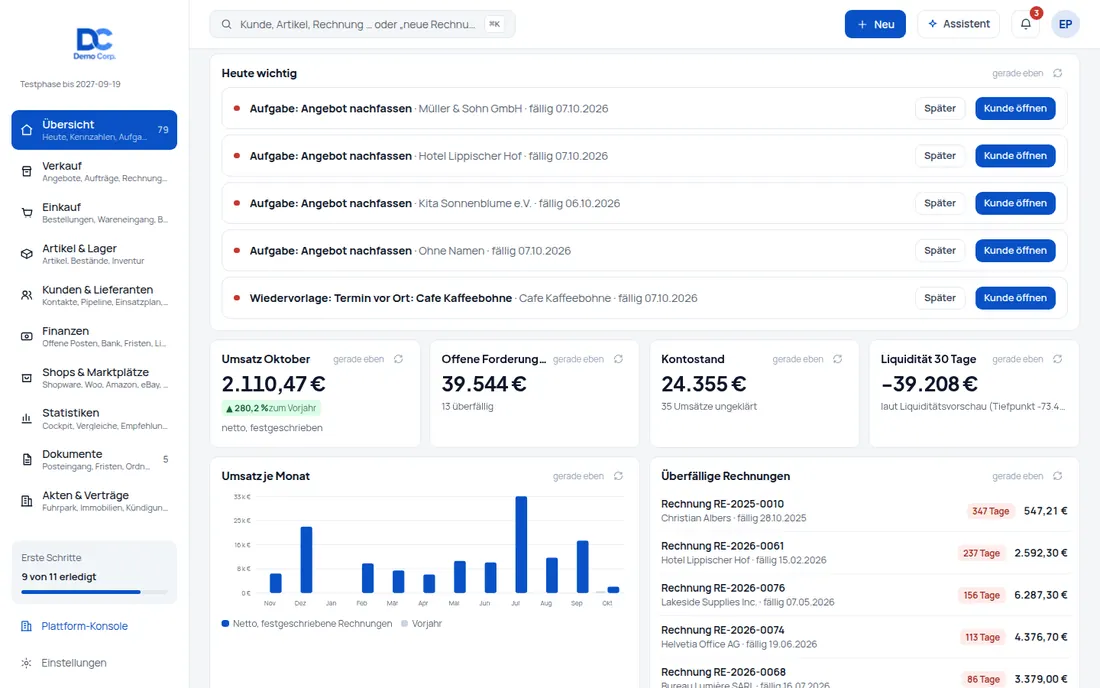Open invoice RE-2026-0061

864,553
